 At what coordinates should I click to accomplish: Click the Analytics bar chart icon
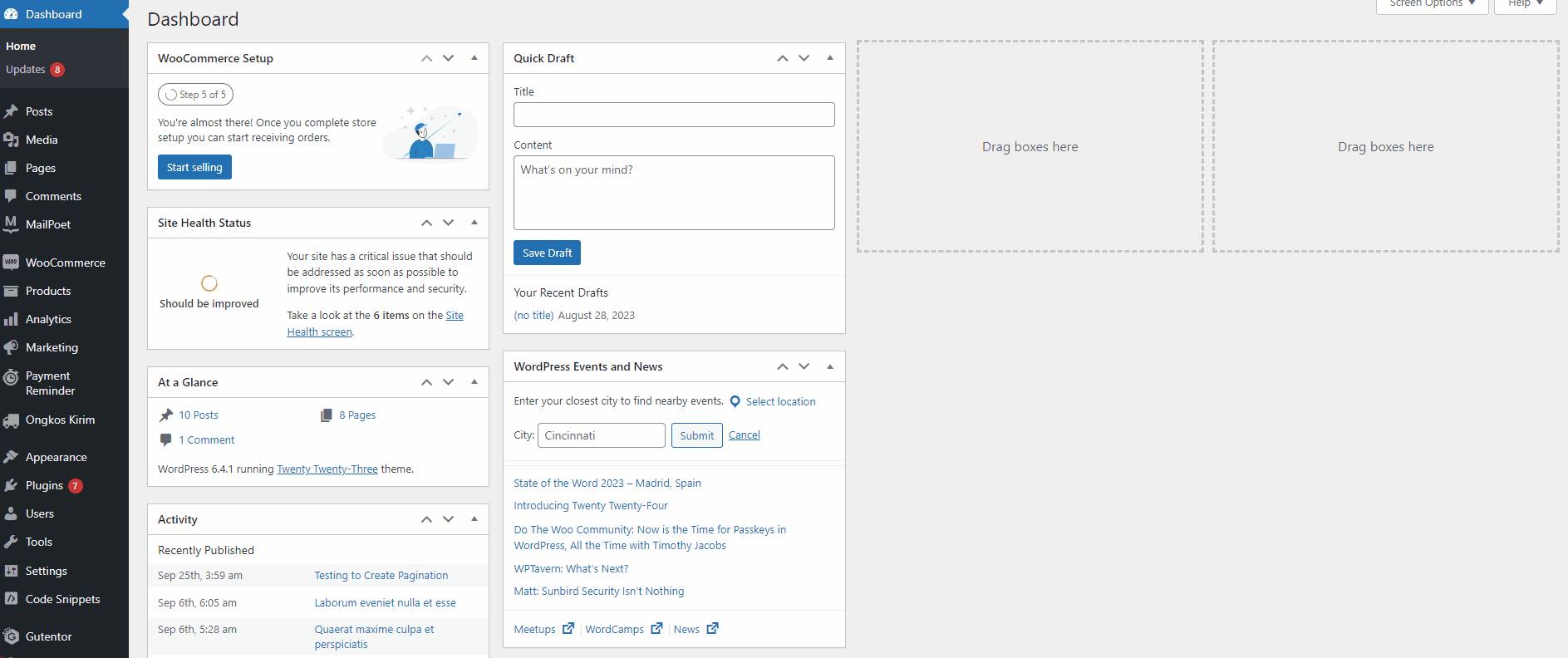(x=11, y=319)
